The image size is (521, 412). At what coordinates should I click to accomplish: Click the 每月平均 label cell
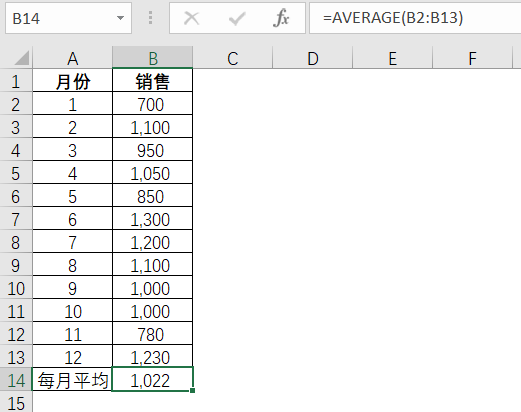pyautogui.click(x=72, y=379)
